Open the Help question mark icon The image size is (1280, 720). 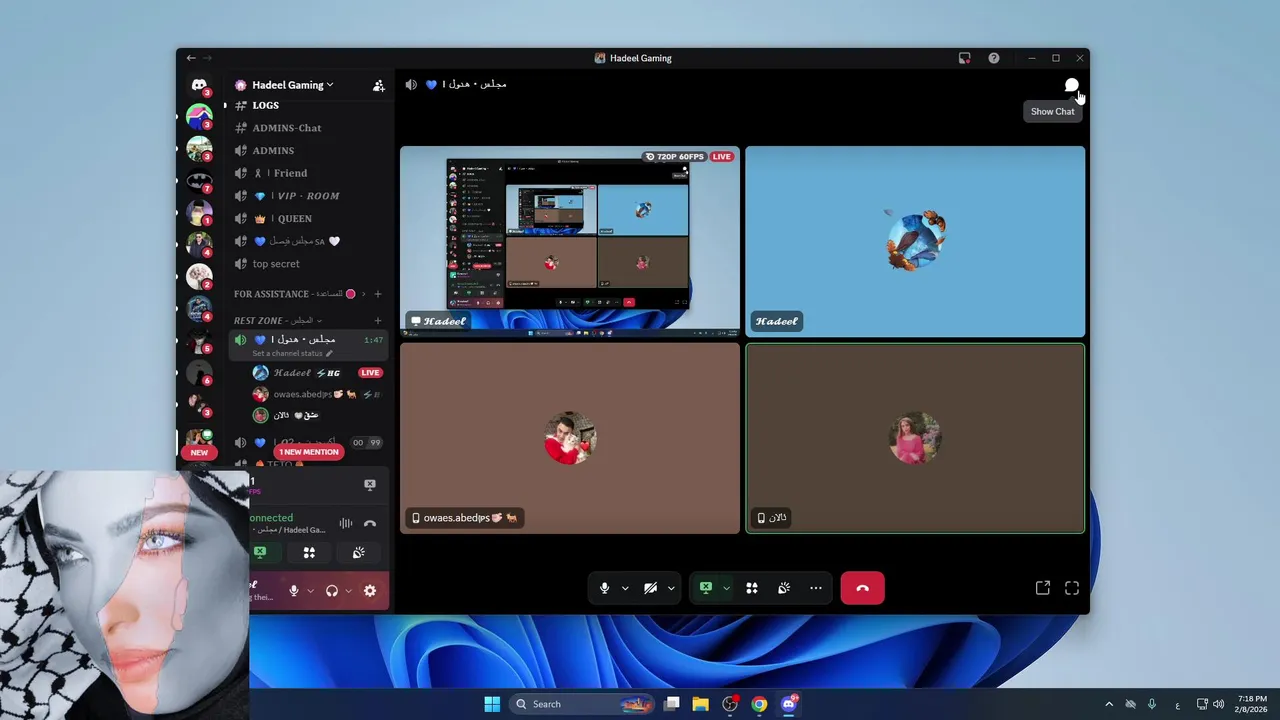coord(993,58)
